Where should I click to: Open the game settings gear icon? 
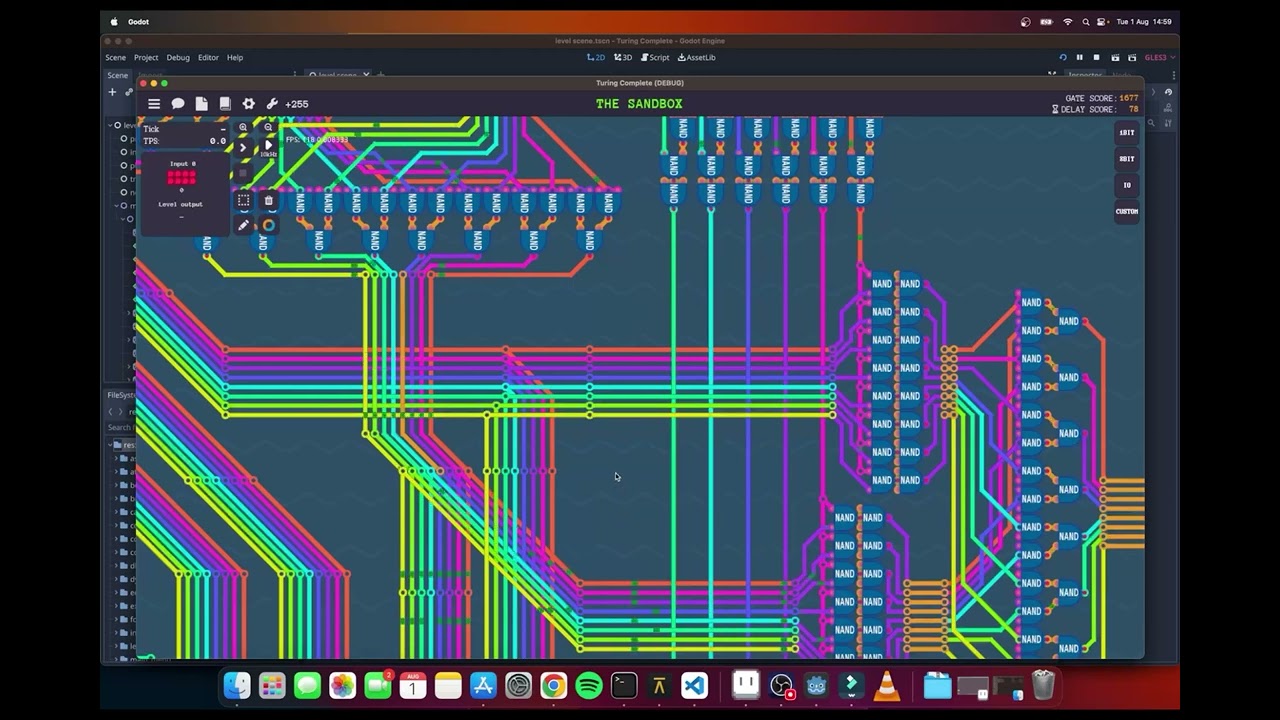(248, 104)
